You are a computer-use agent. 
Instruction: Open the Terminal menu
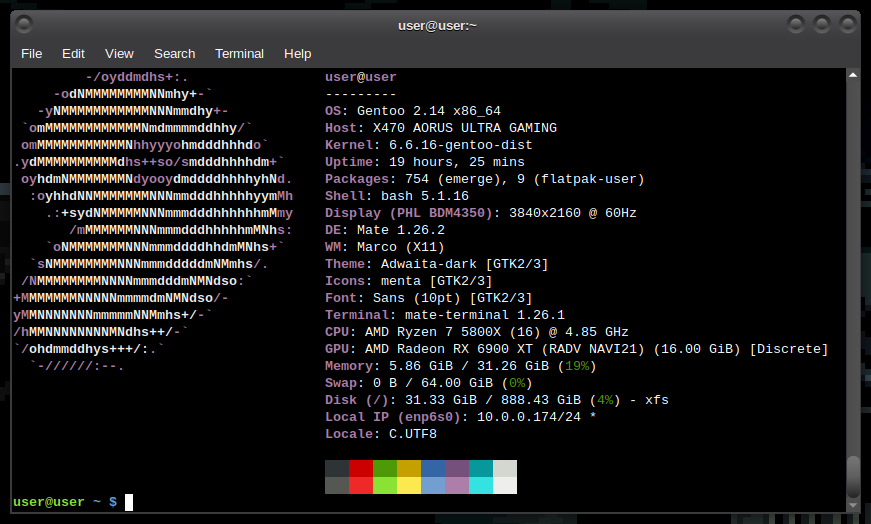click(x=239, y=54)
